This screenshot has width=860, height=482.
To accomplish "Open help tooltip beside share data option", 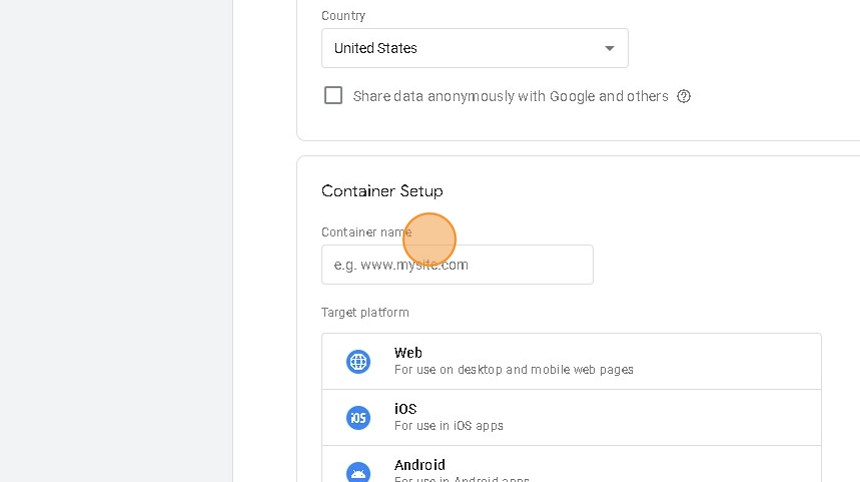I will point(684,96).
